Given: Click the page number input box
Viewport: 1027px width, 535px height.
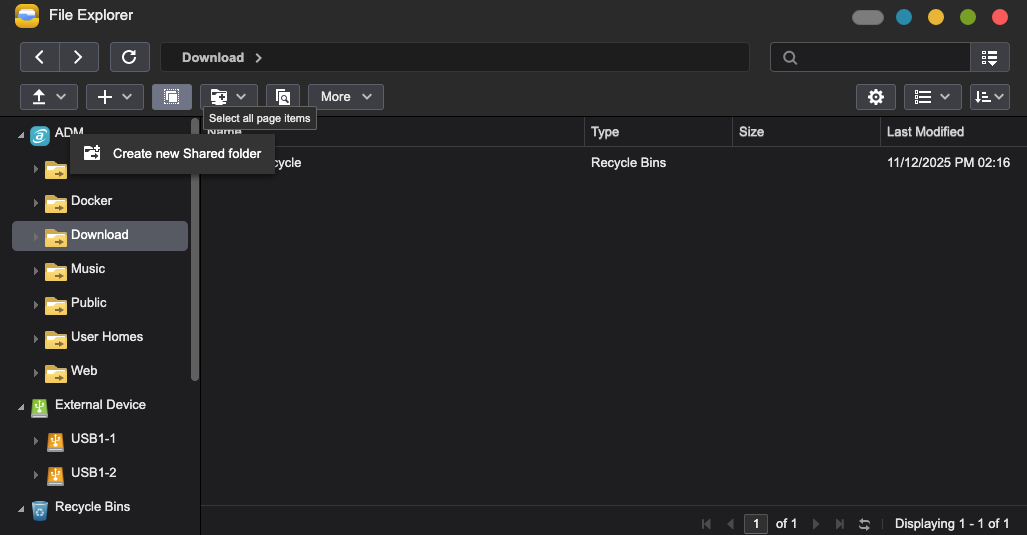Looking at the screenshot, I should tap(756, 524).
